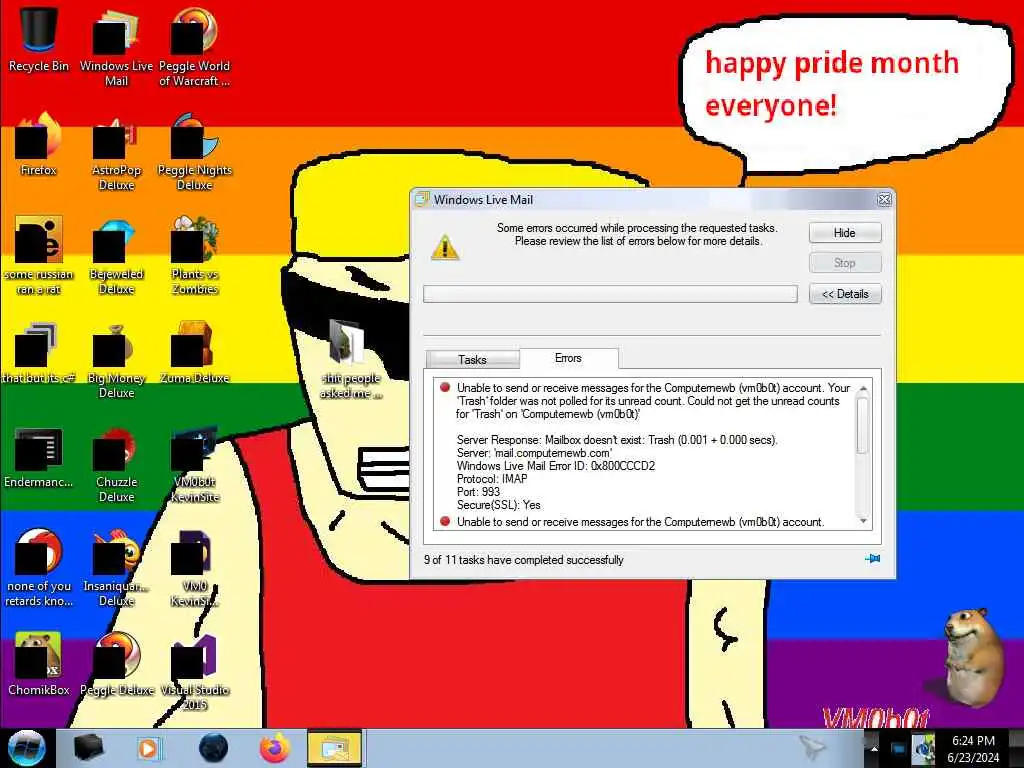1024x768 pixels.
Task: Open AstroPop Deluxe desktop icon
Action: pyautogui.click(x=116, y=152)
